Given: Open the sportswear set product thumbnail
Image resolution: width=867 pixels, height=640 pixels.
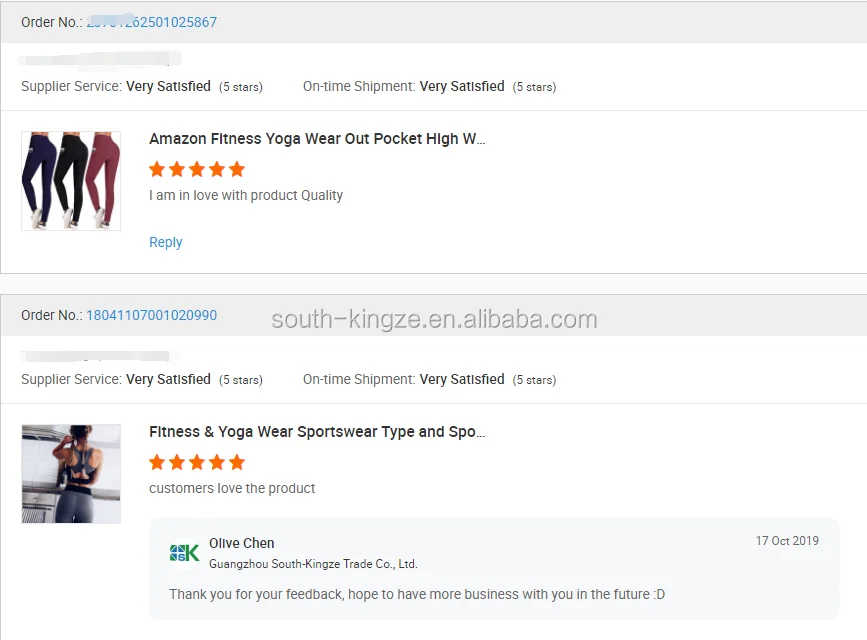Looking at the screenshot, I should pos(71,474).
